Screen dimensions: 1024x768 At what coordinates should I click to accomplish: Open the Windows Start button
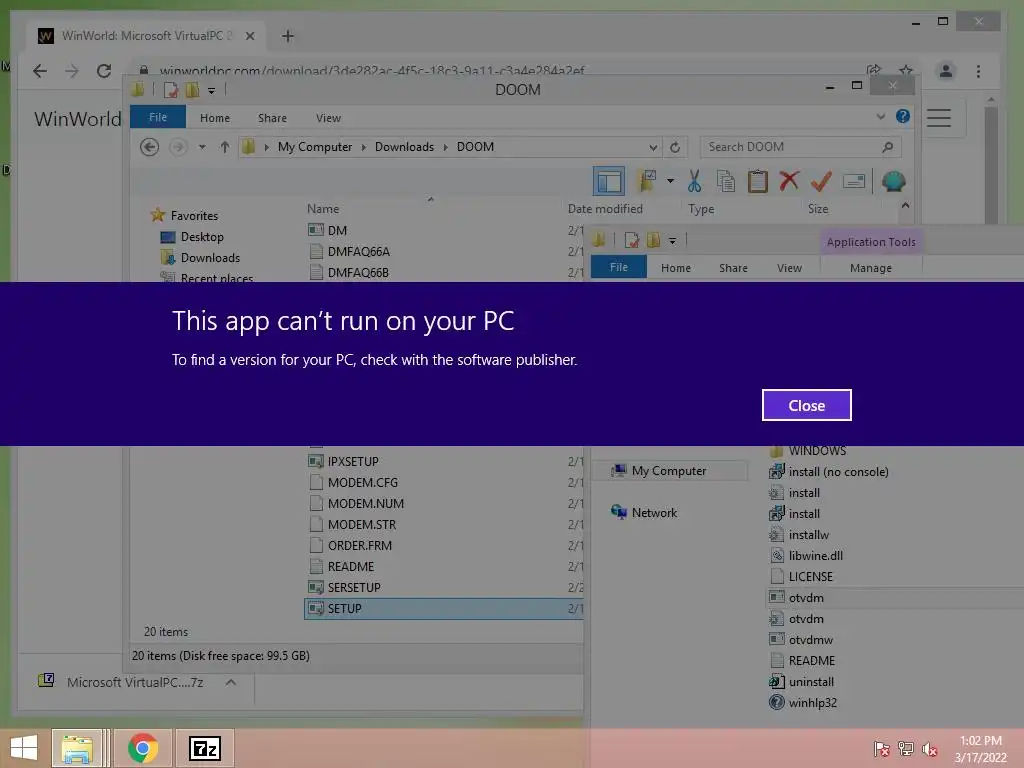24,748
